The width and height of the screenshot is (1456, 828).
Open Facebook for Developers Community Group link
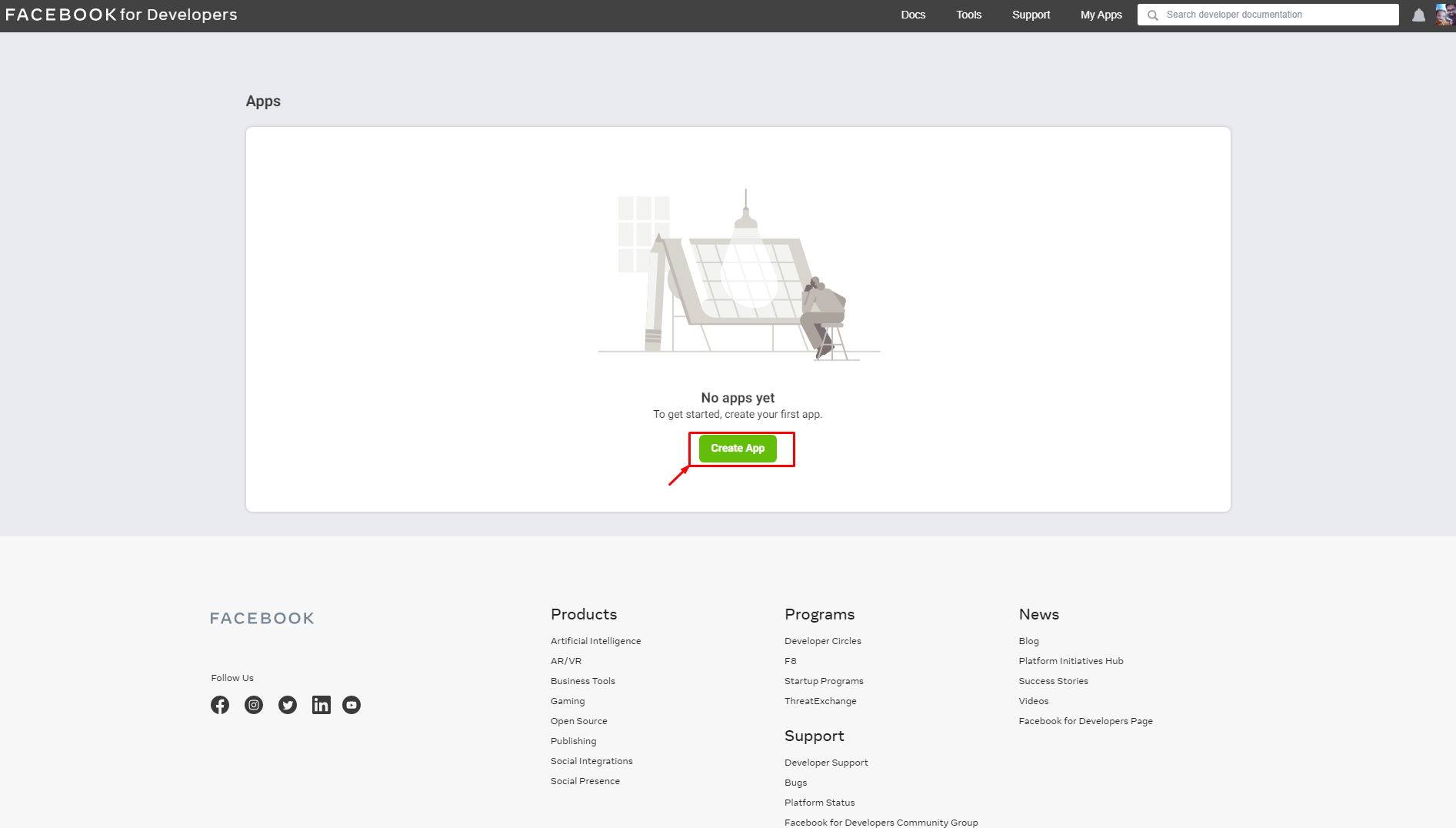(x=881, y=823)
